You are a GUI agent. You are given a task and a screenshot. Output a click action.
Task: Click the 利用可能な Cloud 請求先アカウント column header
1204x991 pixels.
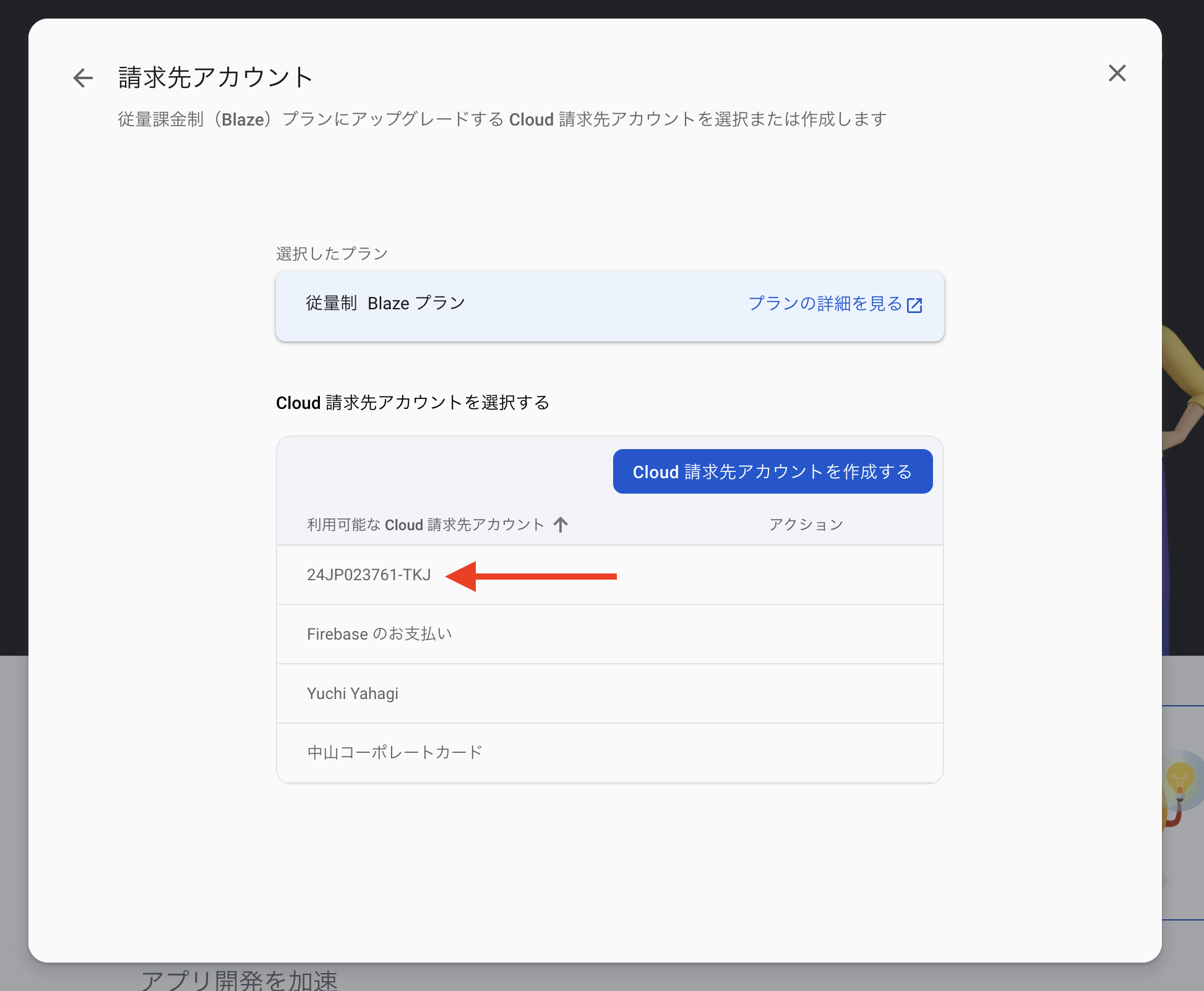[x=425, y=525]
